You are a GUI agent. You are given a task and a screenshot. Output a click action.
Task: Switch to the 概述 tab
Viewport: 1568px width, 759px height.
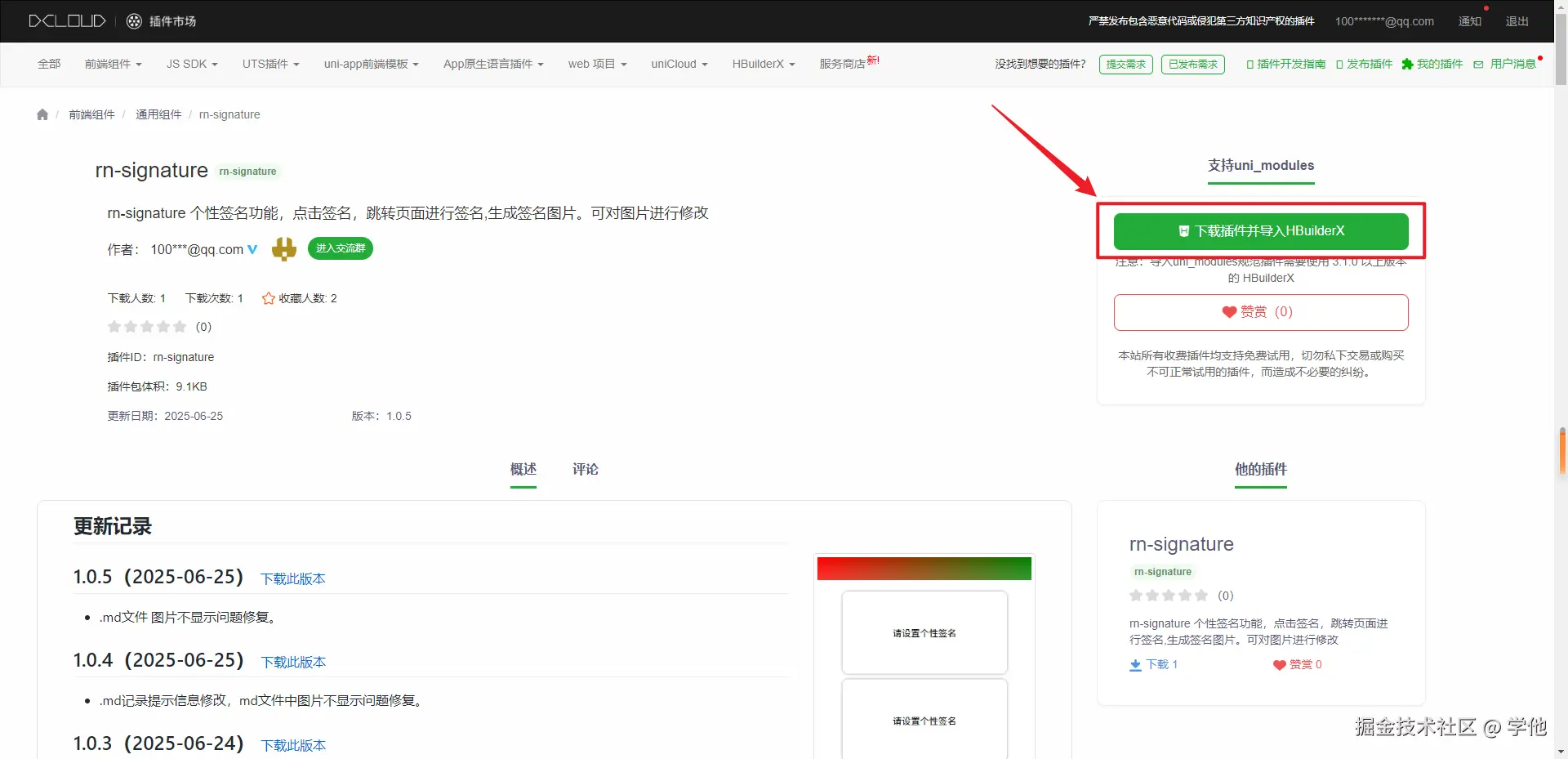523,470
